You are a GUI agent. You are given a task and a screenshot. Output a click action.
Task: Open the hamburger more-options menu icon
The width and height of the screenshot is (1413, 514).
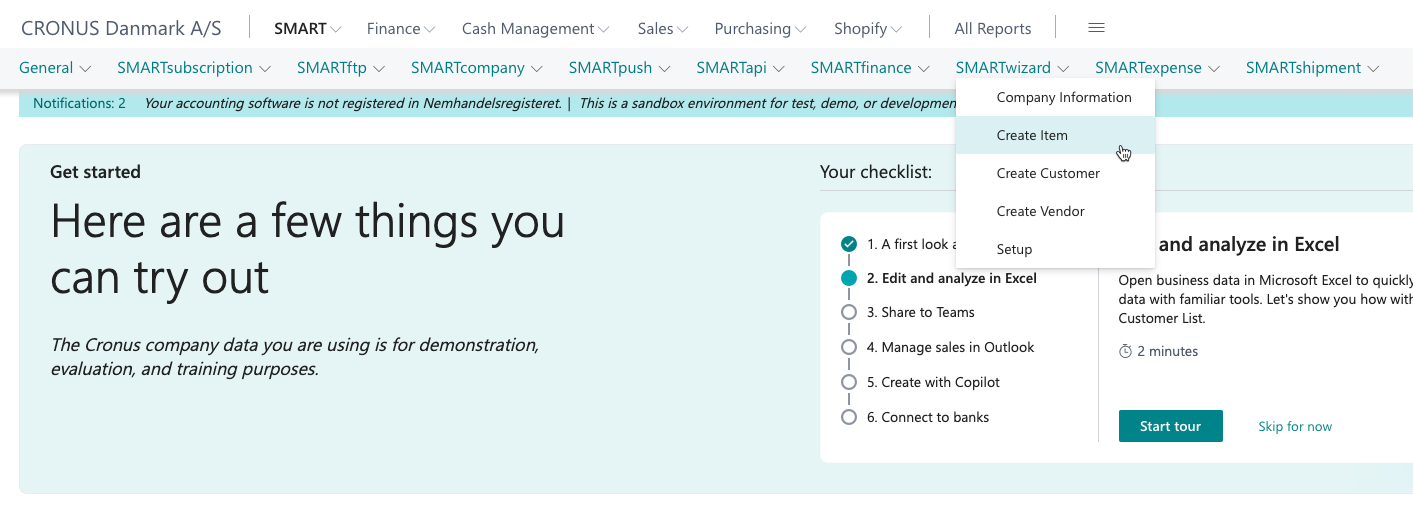(x=1096, y=28)
